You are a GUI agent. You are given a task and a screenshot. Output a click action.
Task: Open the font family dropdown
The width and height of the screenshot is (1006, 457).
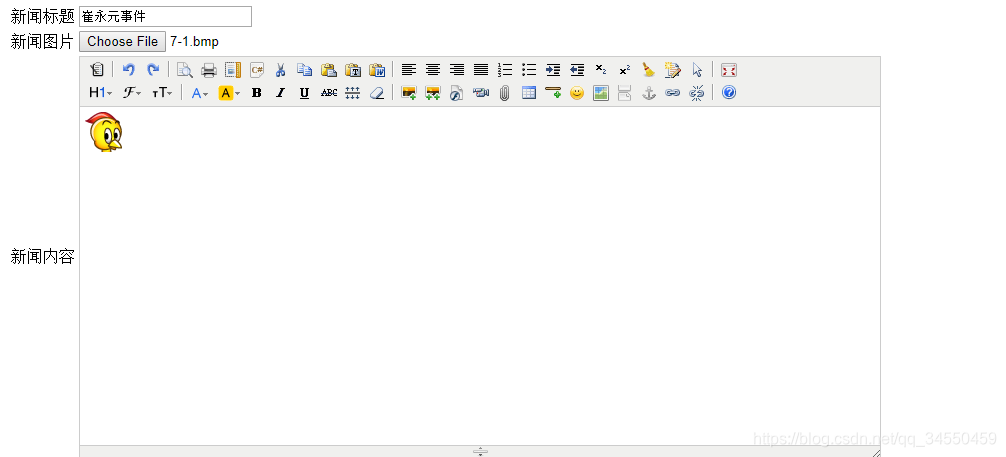click(x=132, y=93)
